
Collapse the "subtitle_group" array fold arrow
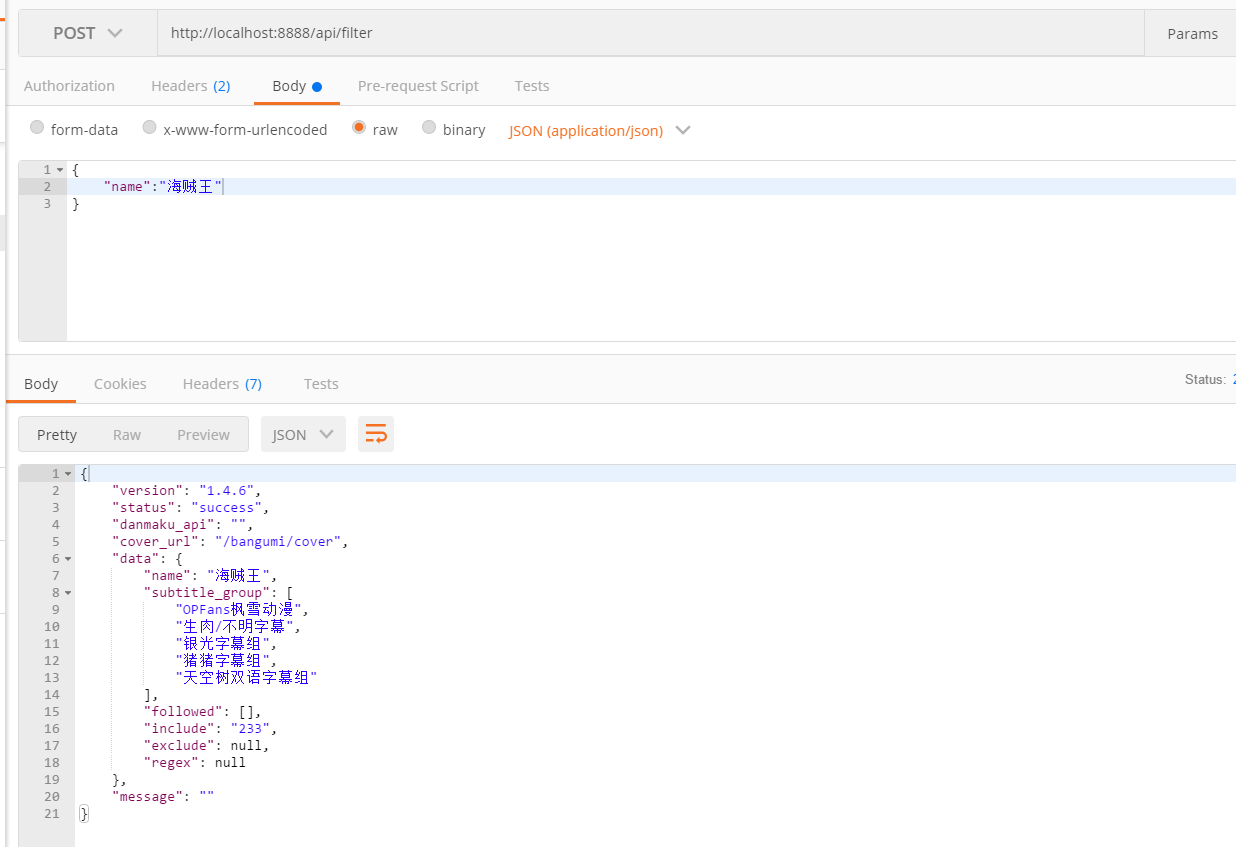pyautogui.click(x=68, y=593)
